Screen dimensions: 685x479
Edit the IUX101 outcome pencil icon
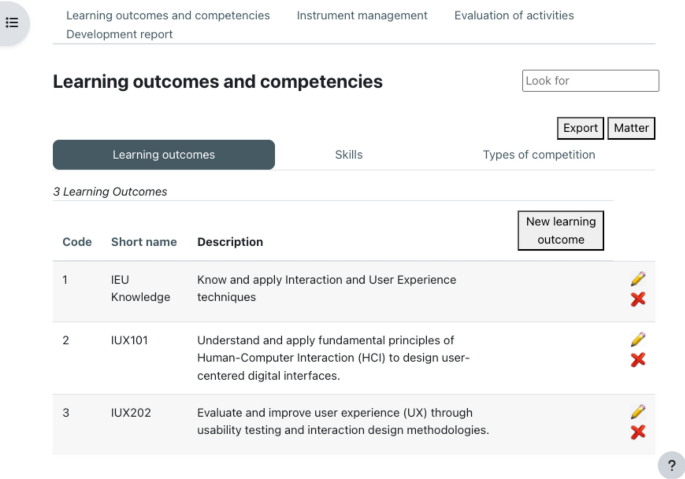(x=638, y=340)
